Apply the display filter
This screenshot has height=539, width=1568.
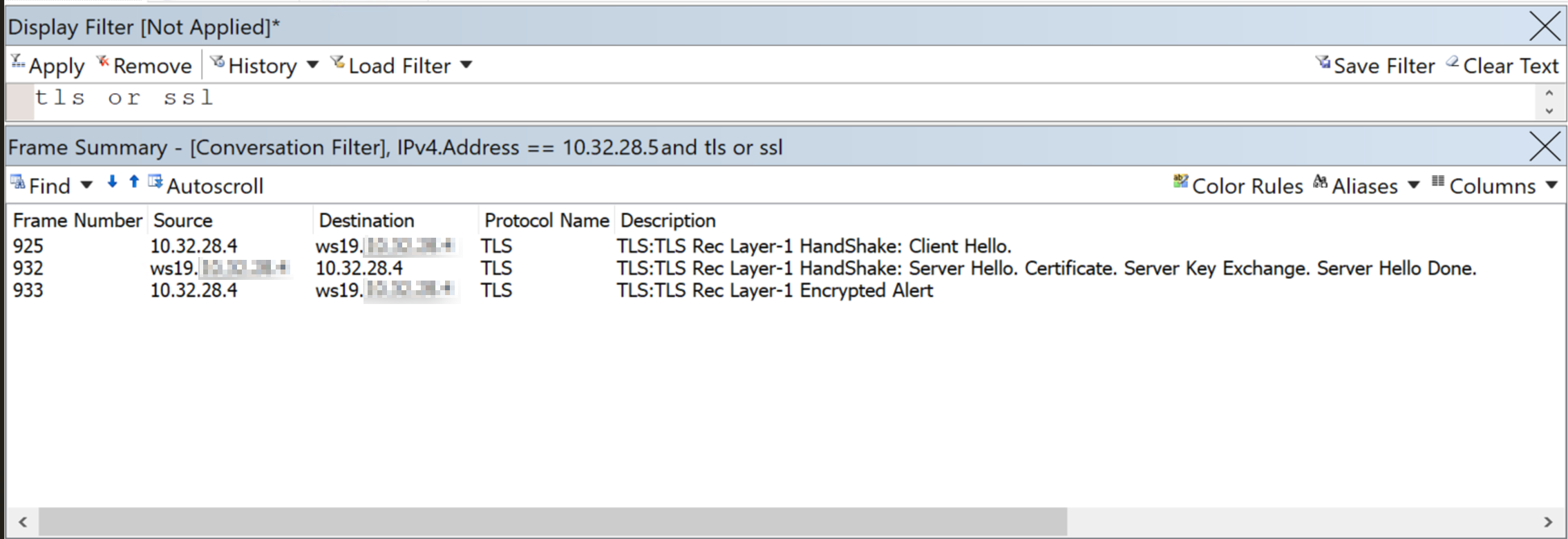click(48, 66)
